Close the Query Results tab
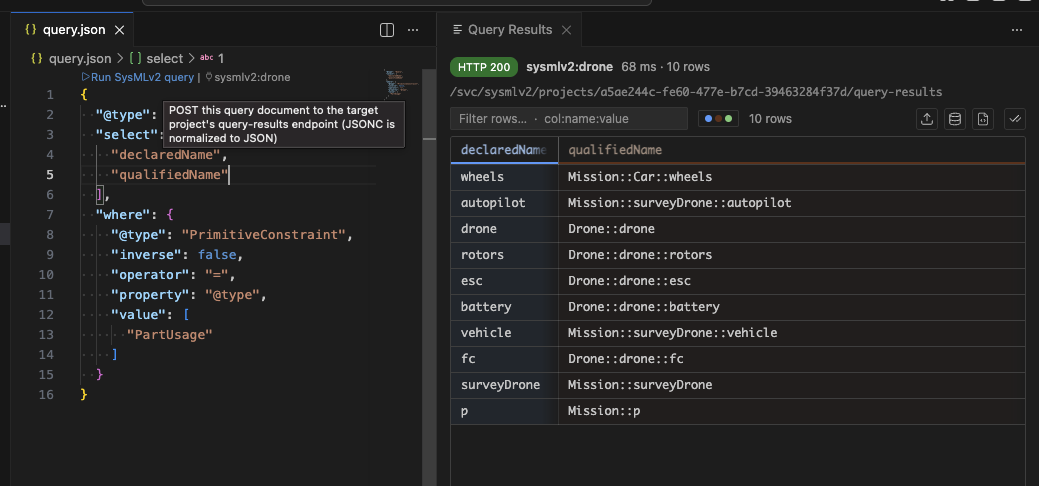This screenshot has height=486, width=1039. [566, 30]
